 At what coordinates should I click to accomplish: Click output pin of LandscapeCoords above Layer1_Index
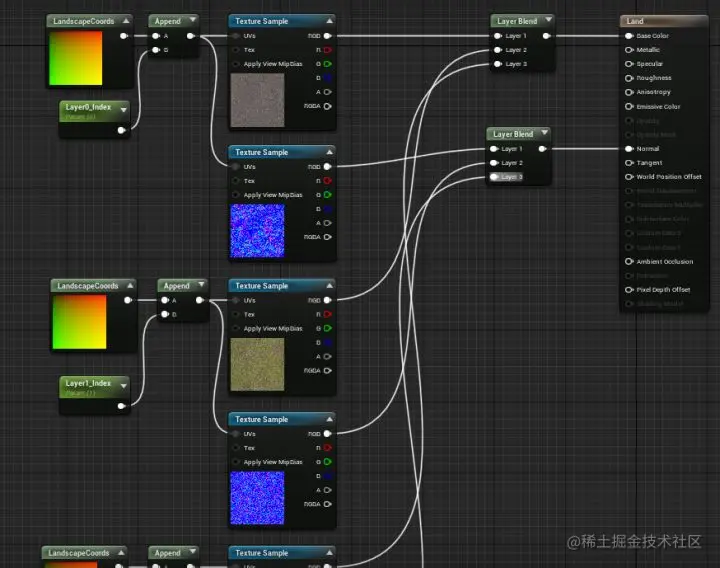[128, 300]
